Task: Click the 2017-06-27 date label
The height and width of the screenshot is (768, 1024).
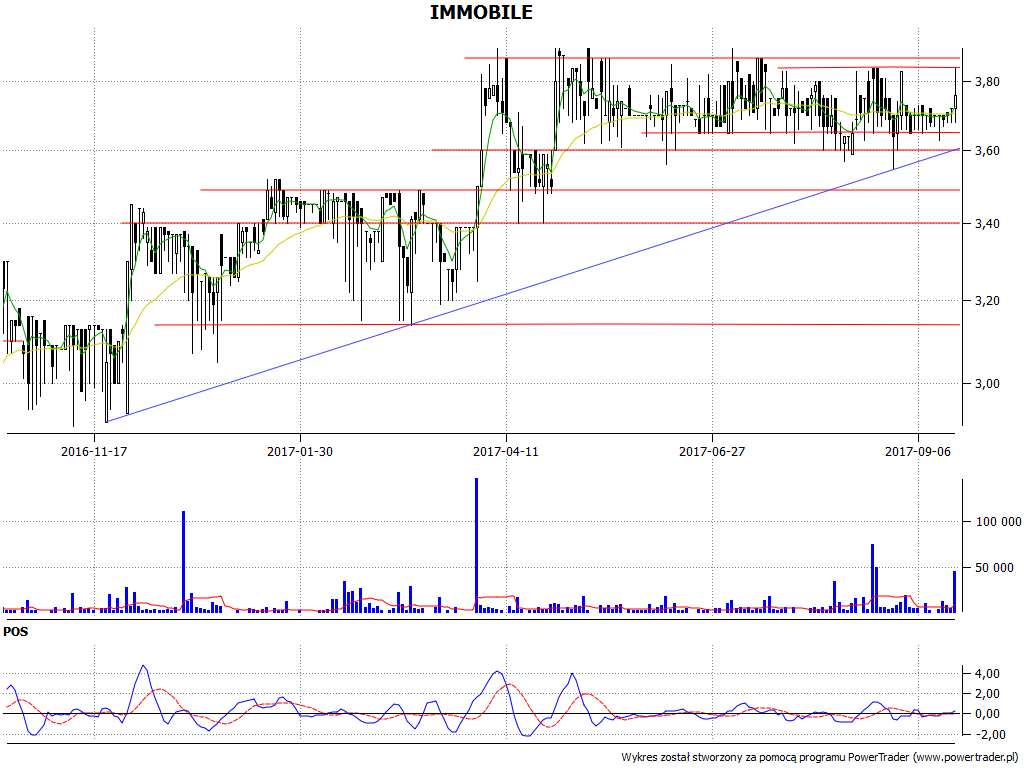Action: [712, 451]
